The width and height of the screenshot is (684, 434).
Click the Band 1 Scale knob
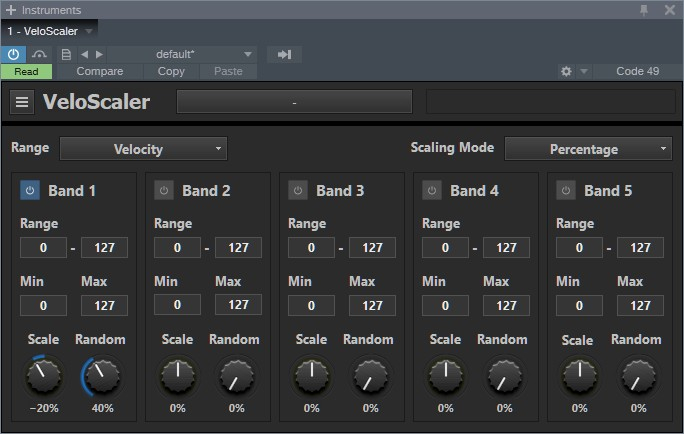pos(43,376)
